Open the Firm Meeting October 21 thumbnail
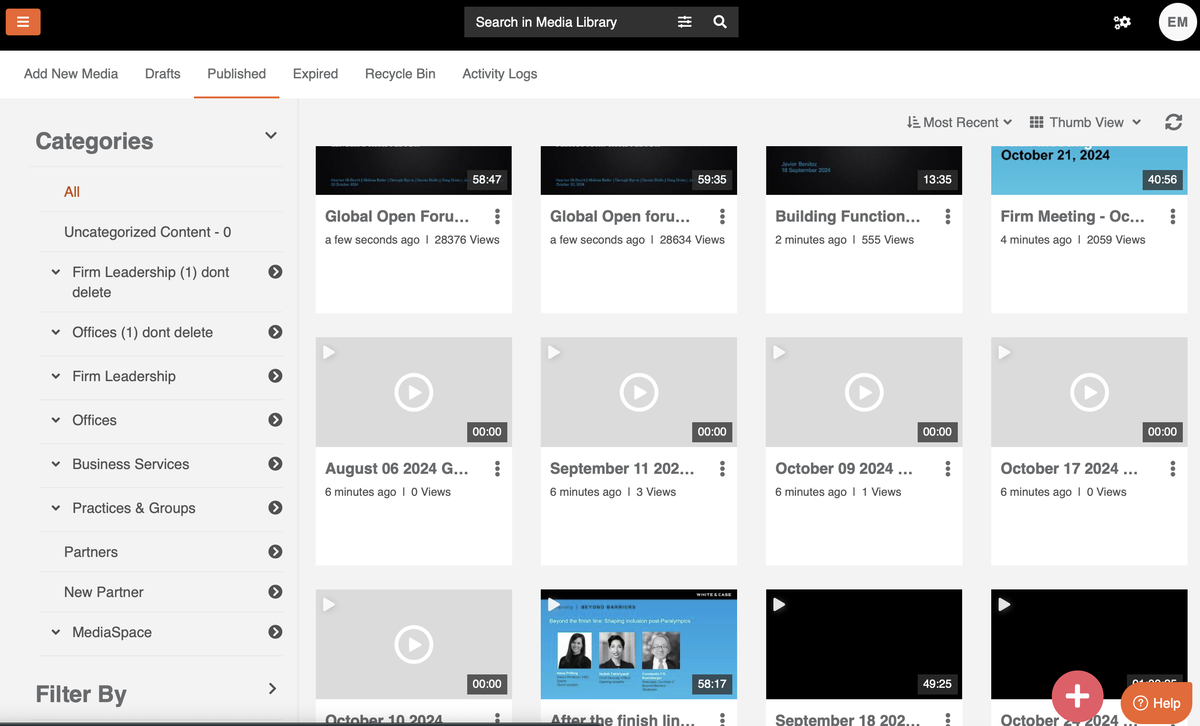 click(x=1088, y=170)
